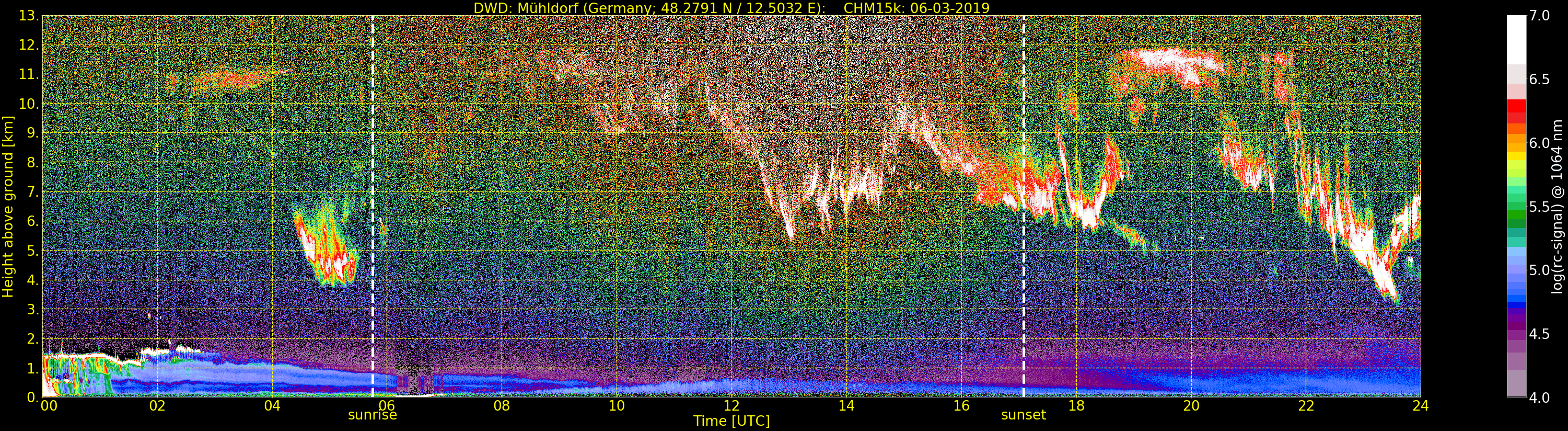Select the 'sunrise' label below the time axis
Screen dimensions: 1568x431
point(372,415)
